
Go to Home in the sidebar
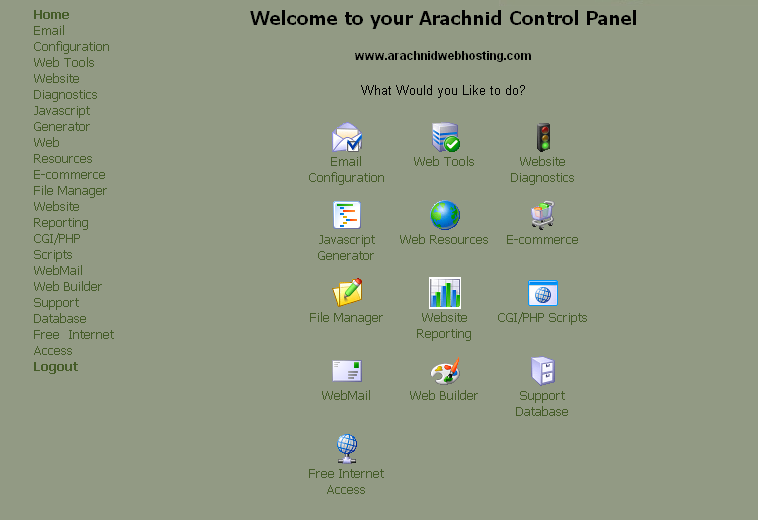[51, 14]
